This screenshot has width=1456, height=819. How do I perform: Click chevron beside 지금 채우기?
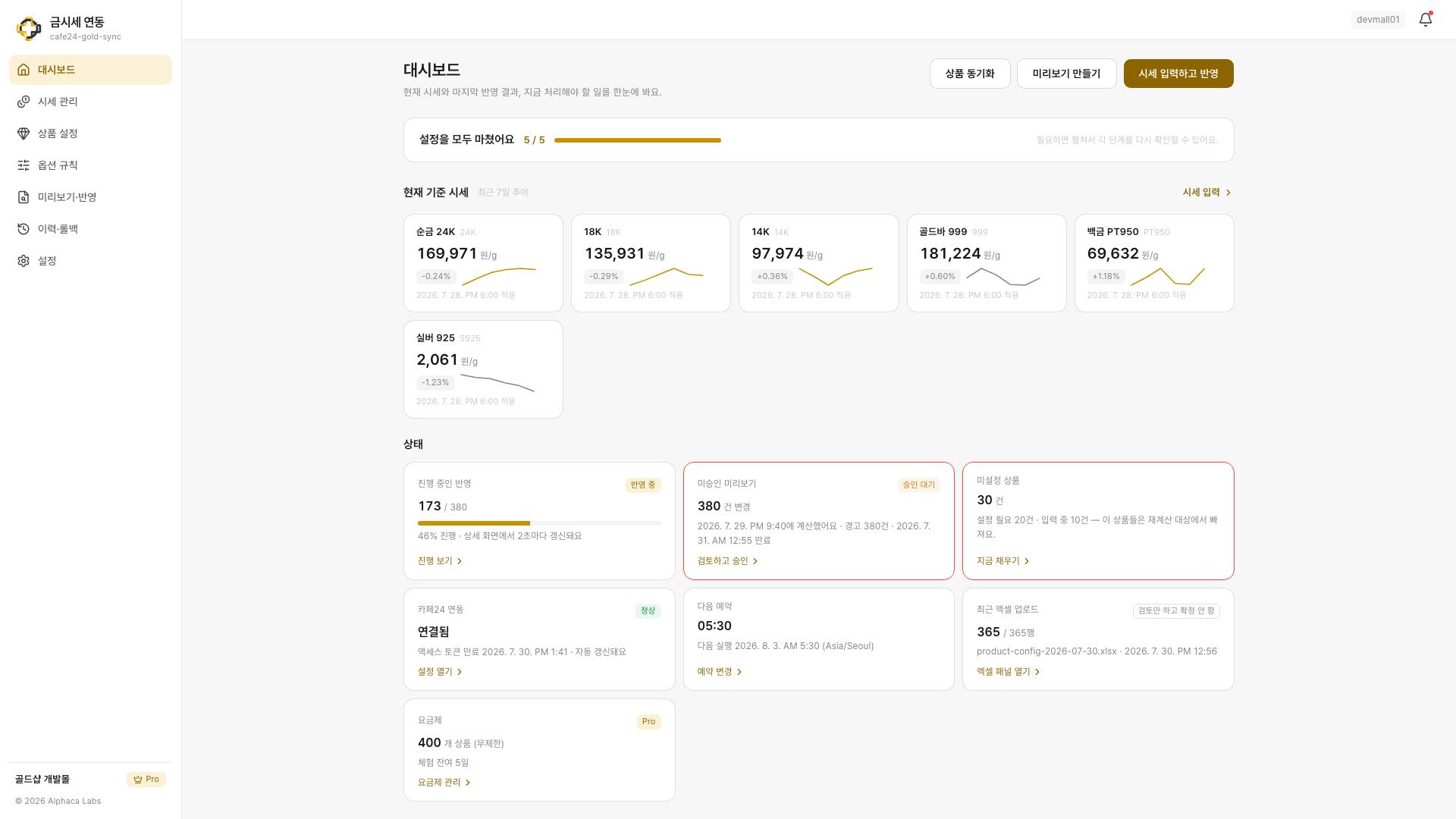1027,561
